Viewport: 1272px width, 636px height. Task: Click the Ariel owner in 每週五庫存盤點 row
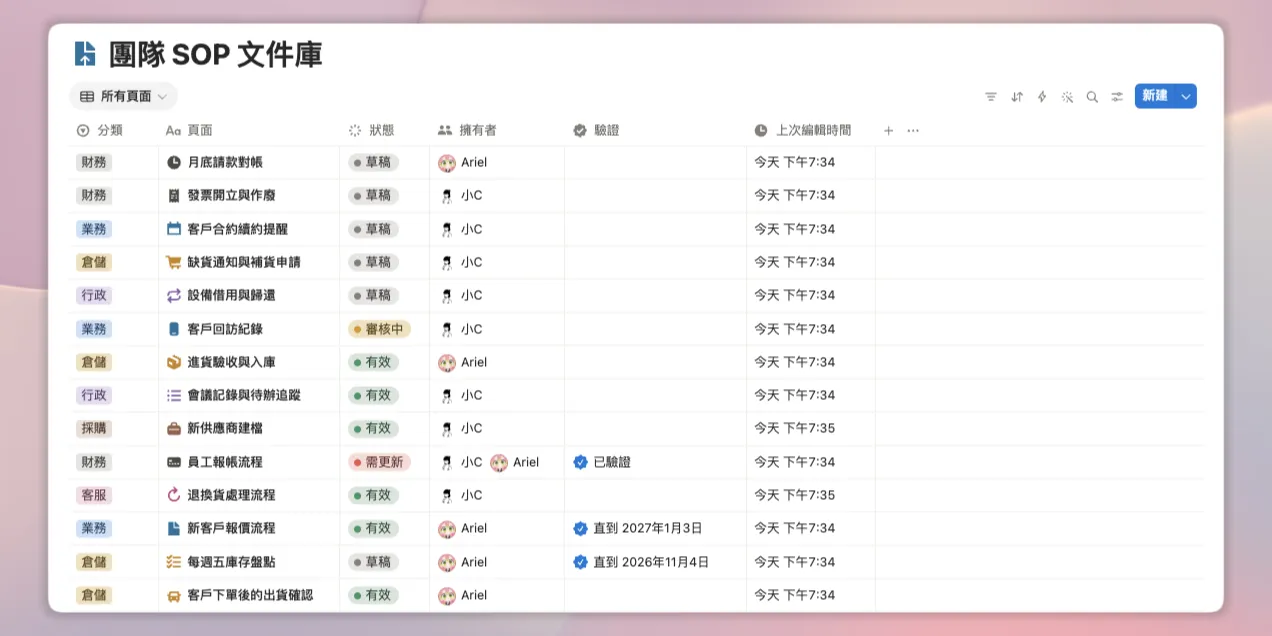(463, 562)
